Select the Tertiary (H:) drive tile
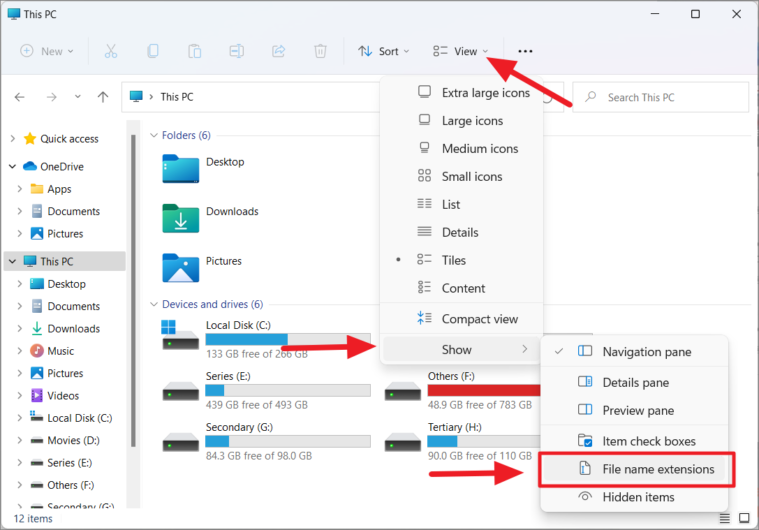This screenshot has width=759, height=530. tap(462, 441)
